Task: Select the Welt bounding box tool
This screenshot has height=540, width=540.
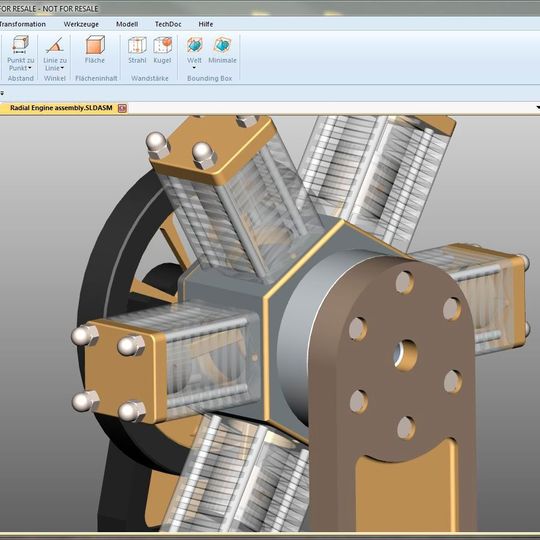Action: 194,52
